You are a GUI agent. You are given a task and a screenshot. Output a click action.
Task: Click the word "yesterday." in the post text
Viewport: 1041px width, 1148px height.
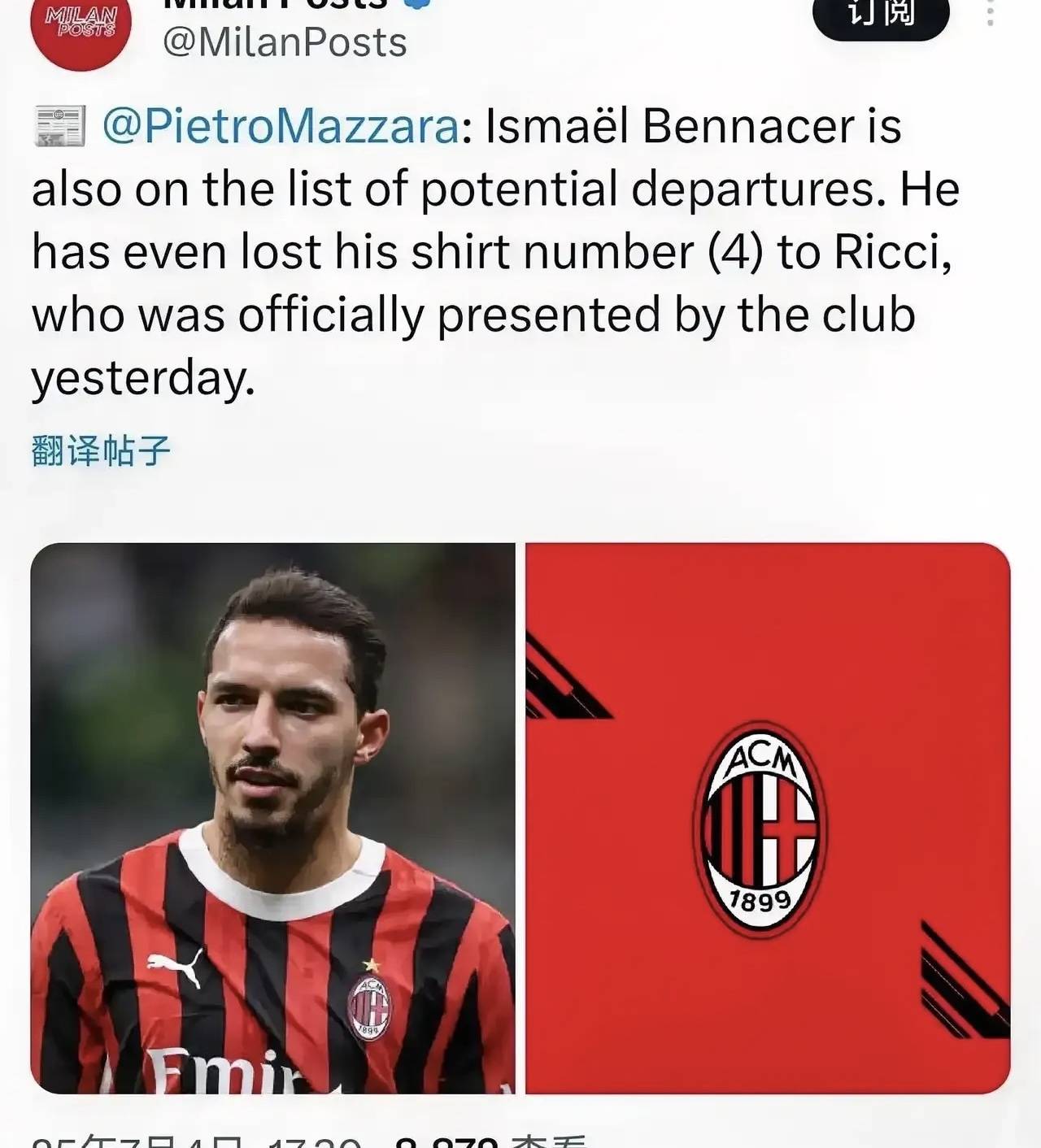(143, 379)
